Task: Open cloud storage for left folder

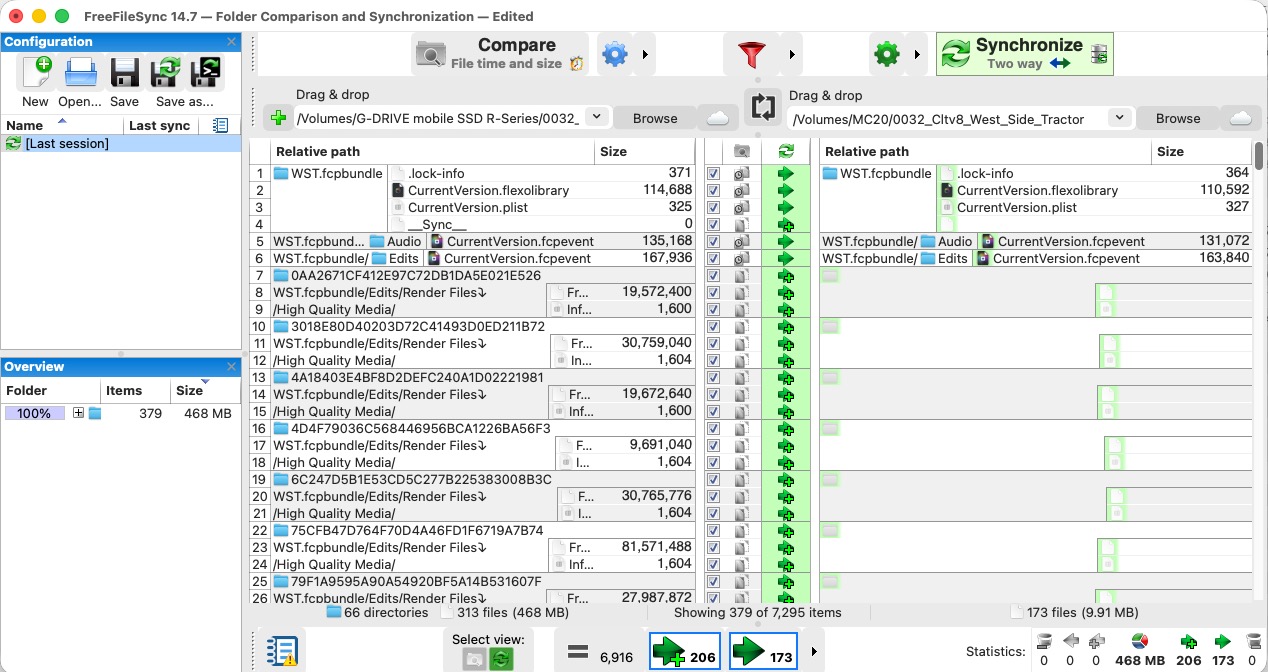Action: coord(718,118)
